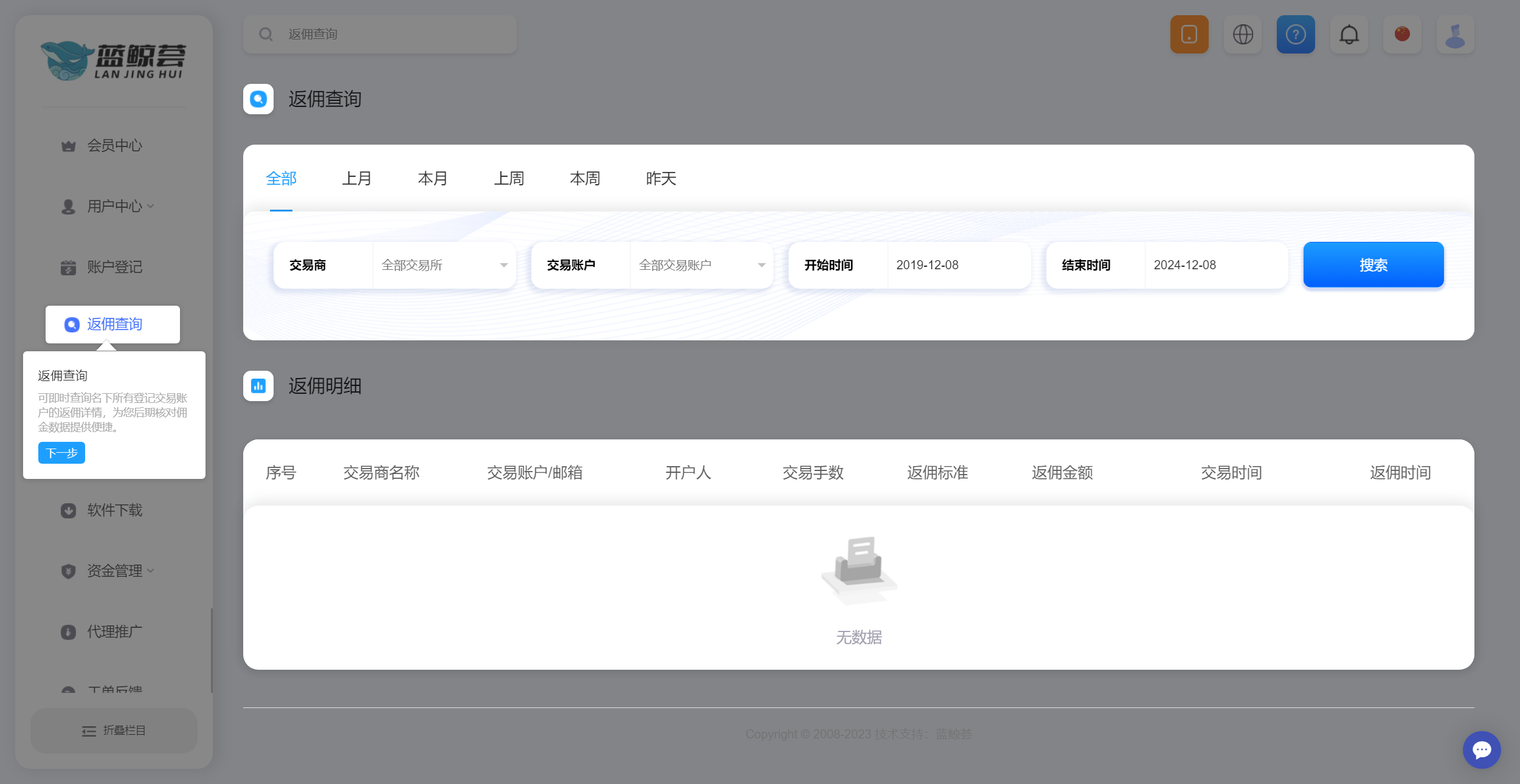Select the 本周 tab
This screenshot has height=784, width=1520.
[585, 179]
